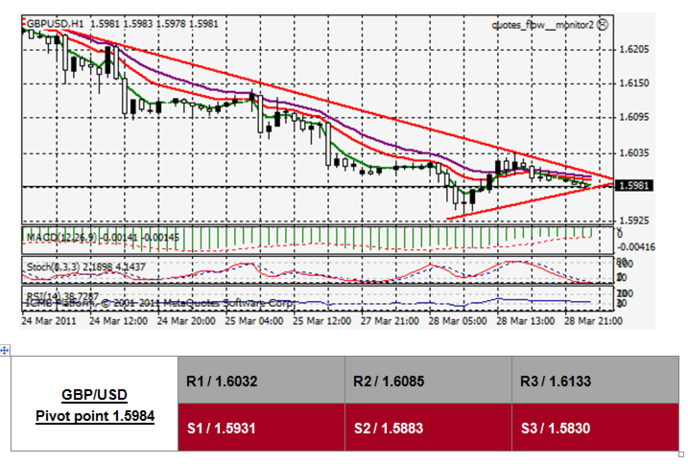Click the 1.6095 price axis label
The image size is (688, 464).
pyautogui.click(x=634, y=117)
